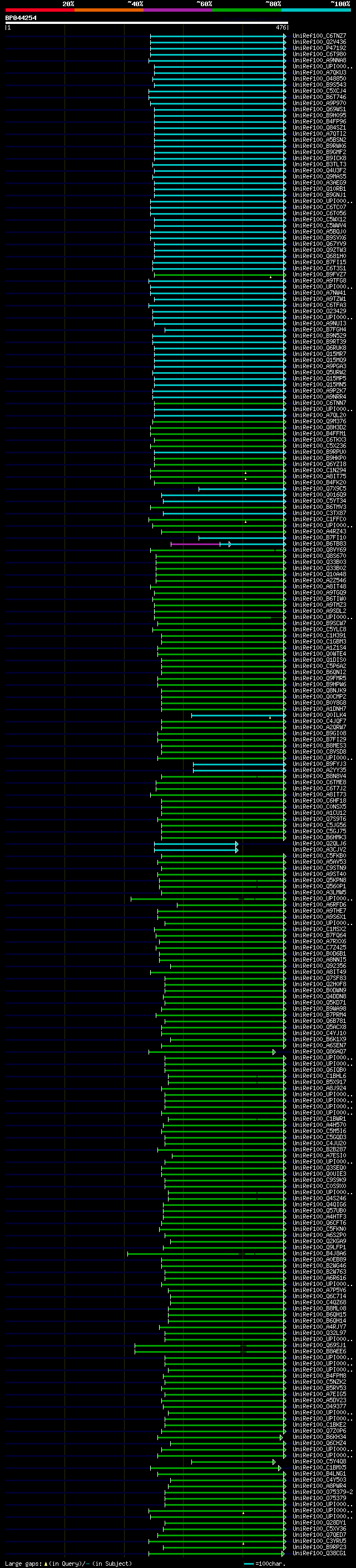Select hit label UniRef100_Q8S670
The height and width of the screenshot is (1568, 356).
point(319,556)
